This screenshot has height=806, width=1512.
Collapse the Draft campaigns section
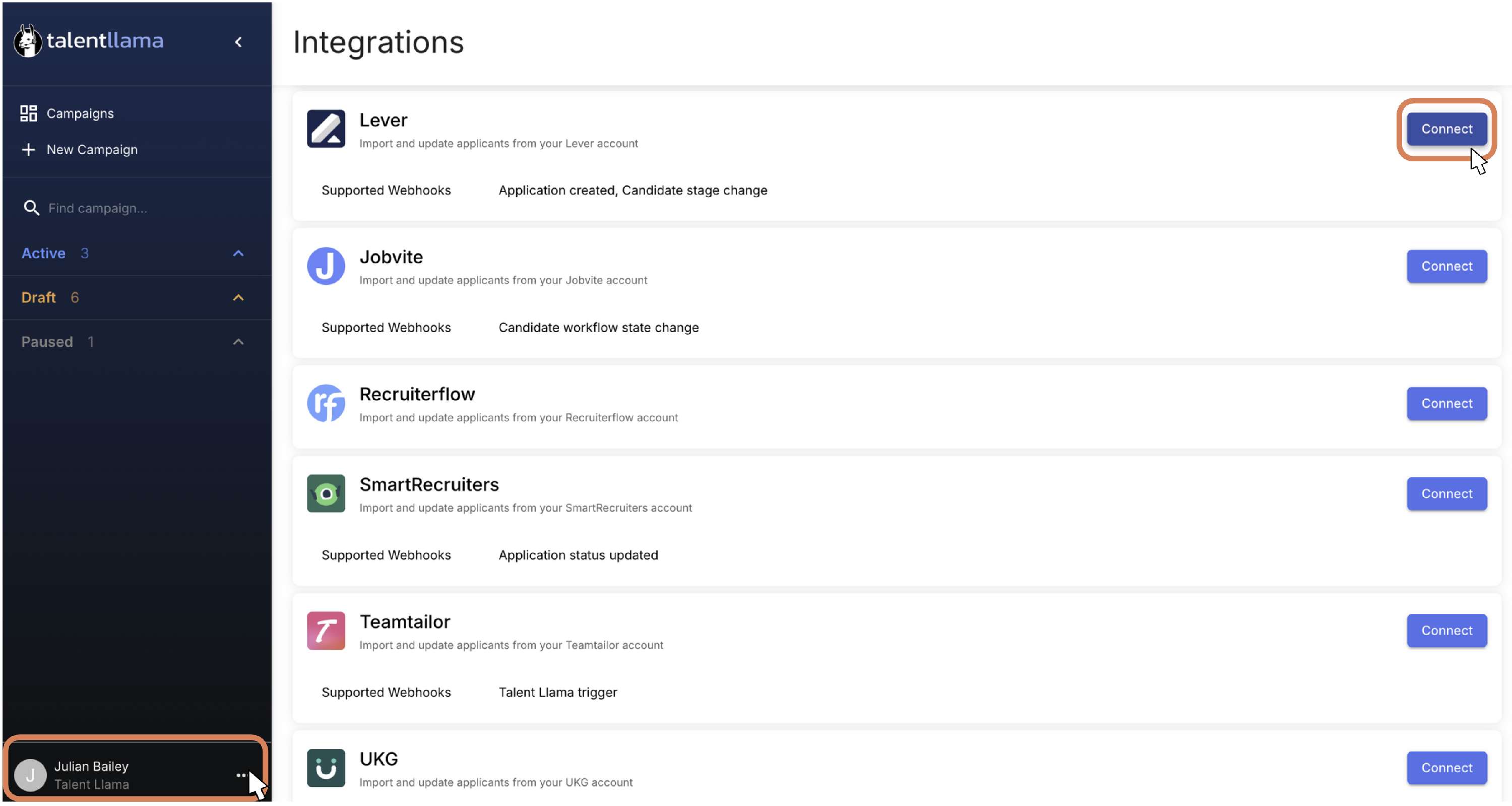tap(238, 297)
